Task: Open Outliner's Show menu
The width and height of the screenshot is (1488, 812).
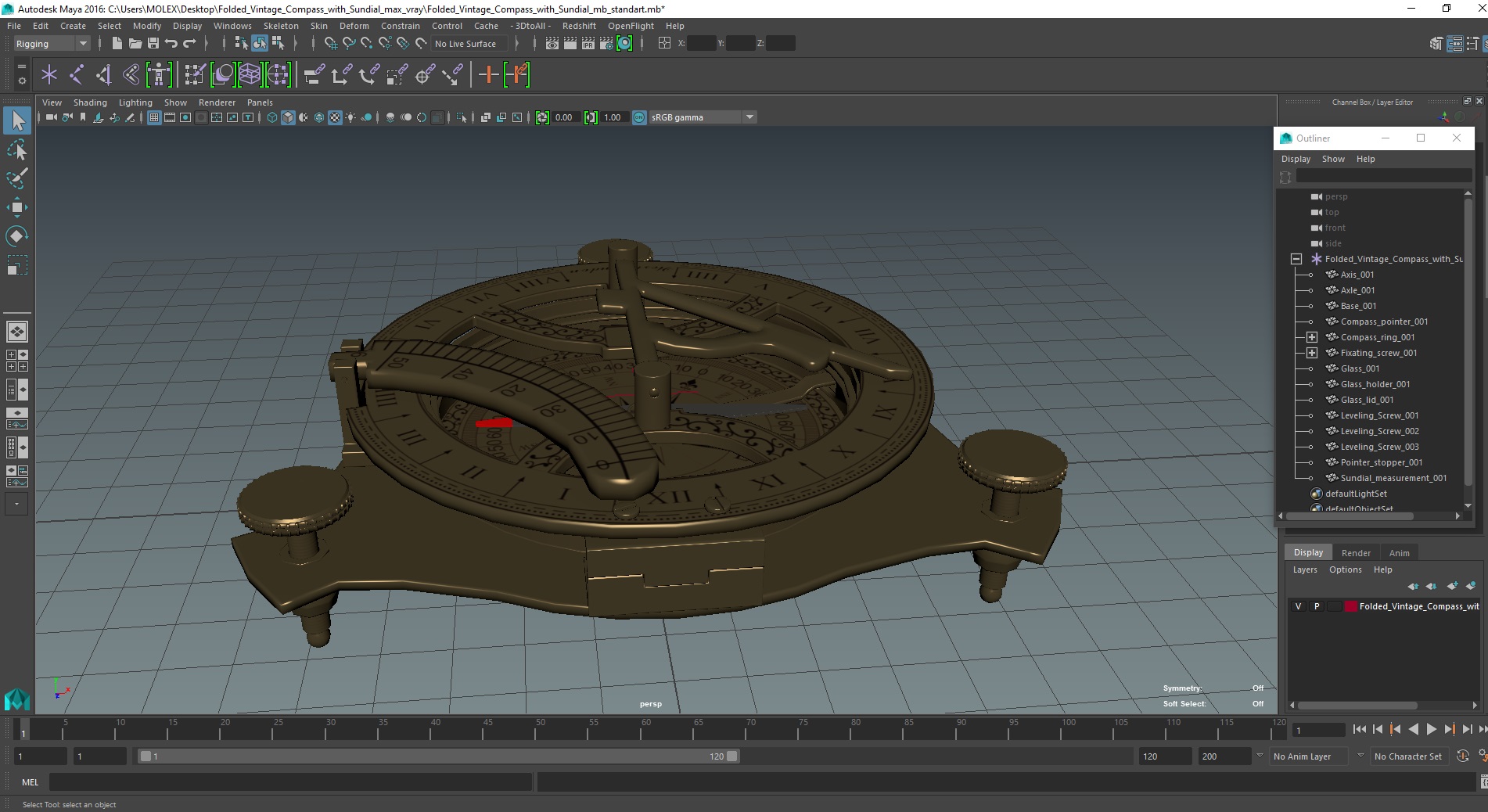Action: tap(1333, 159)
